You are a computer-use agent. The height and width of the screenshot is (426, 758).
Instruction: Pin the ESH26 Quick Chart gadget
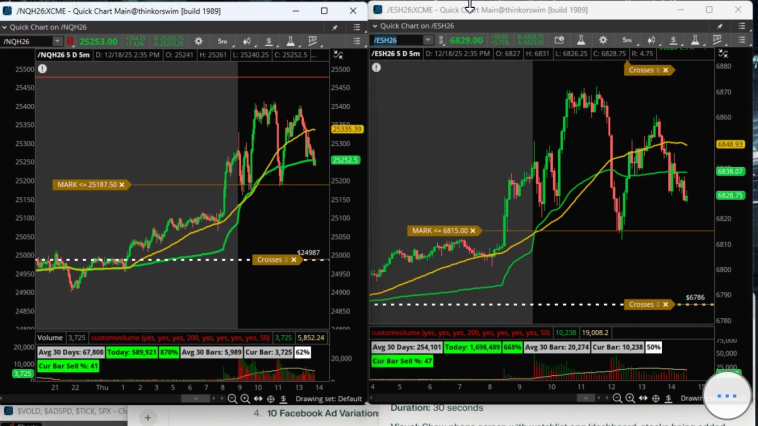[x=720, y=26]
